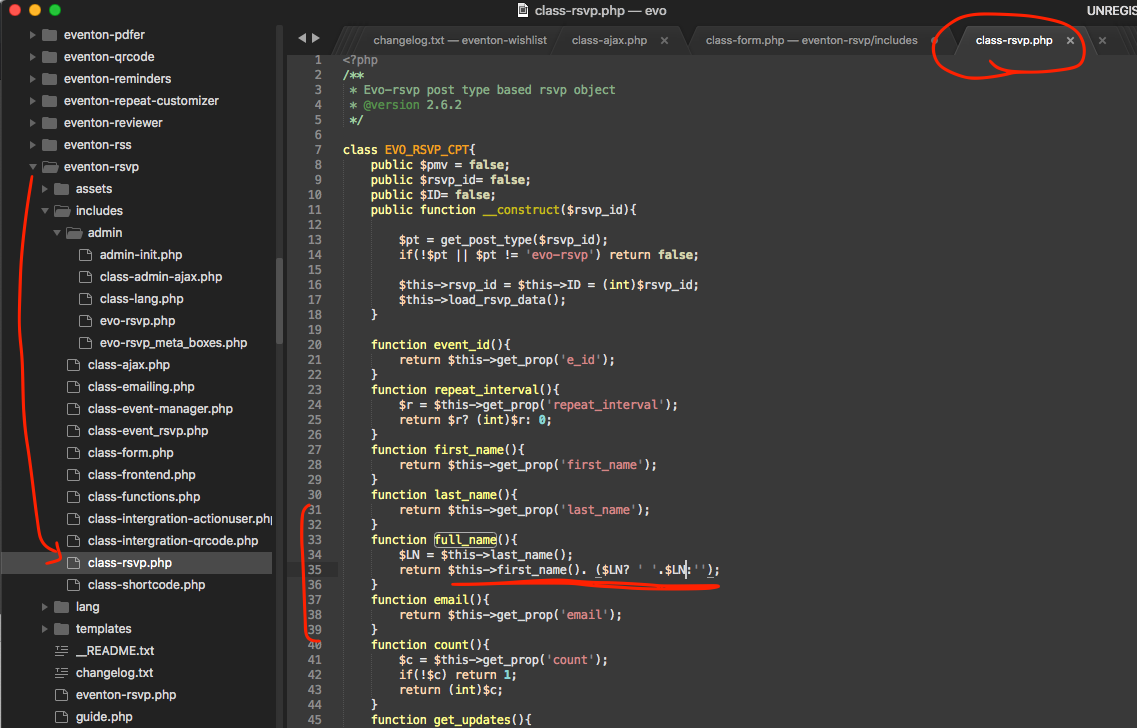Expand the lang folder
This screenshot has width=1137, height=728.
click(x=45, y=607)
